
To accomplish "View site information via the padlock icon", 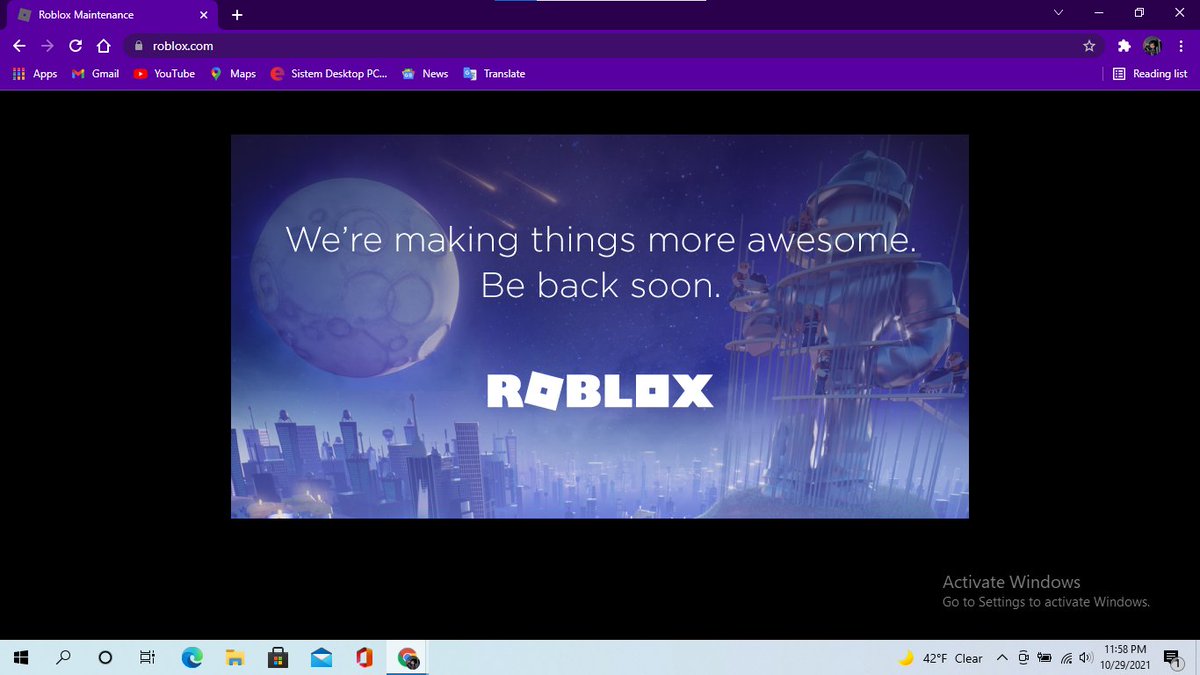I will click(139, 46).
